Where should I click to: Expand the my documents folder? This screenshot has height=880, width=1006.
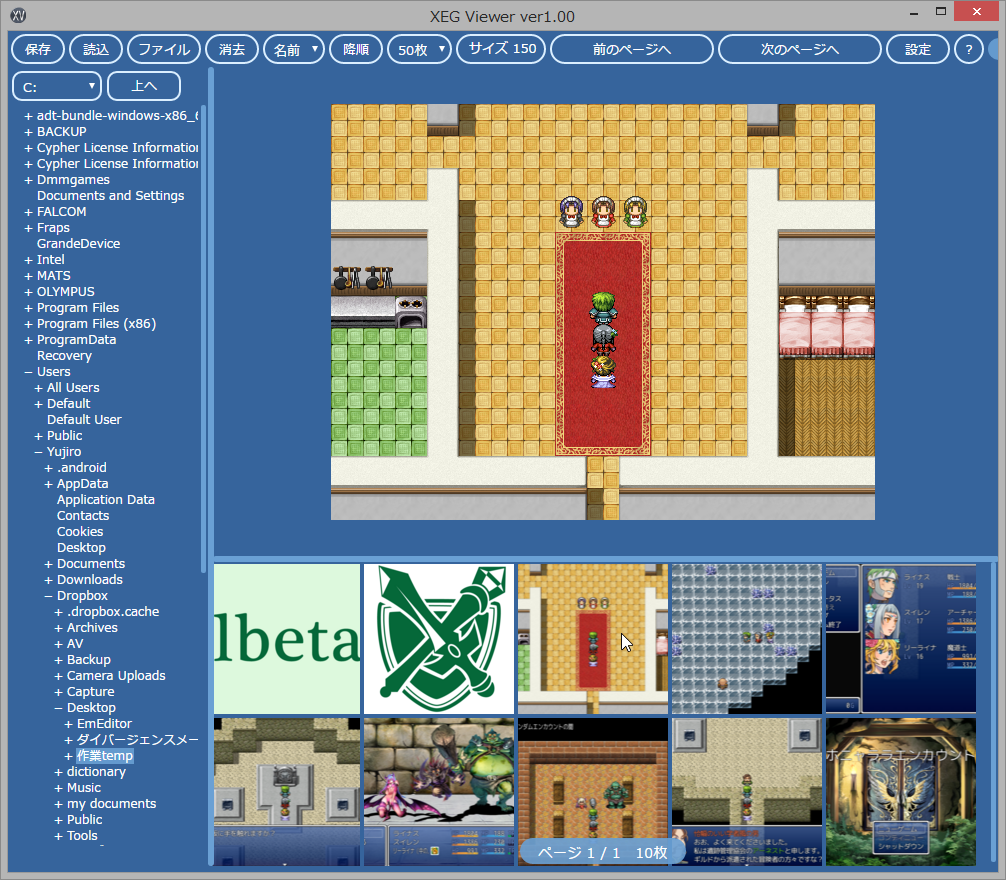pyautogui.click(x=59, y=804)
